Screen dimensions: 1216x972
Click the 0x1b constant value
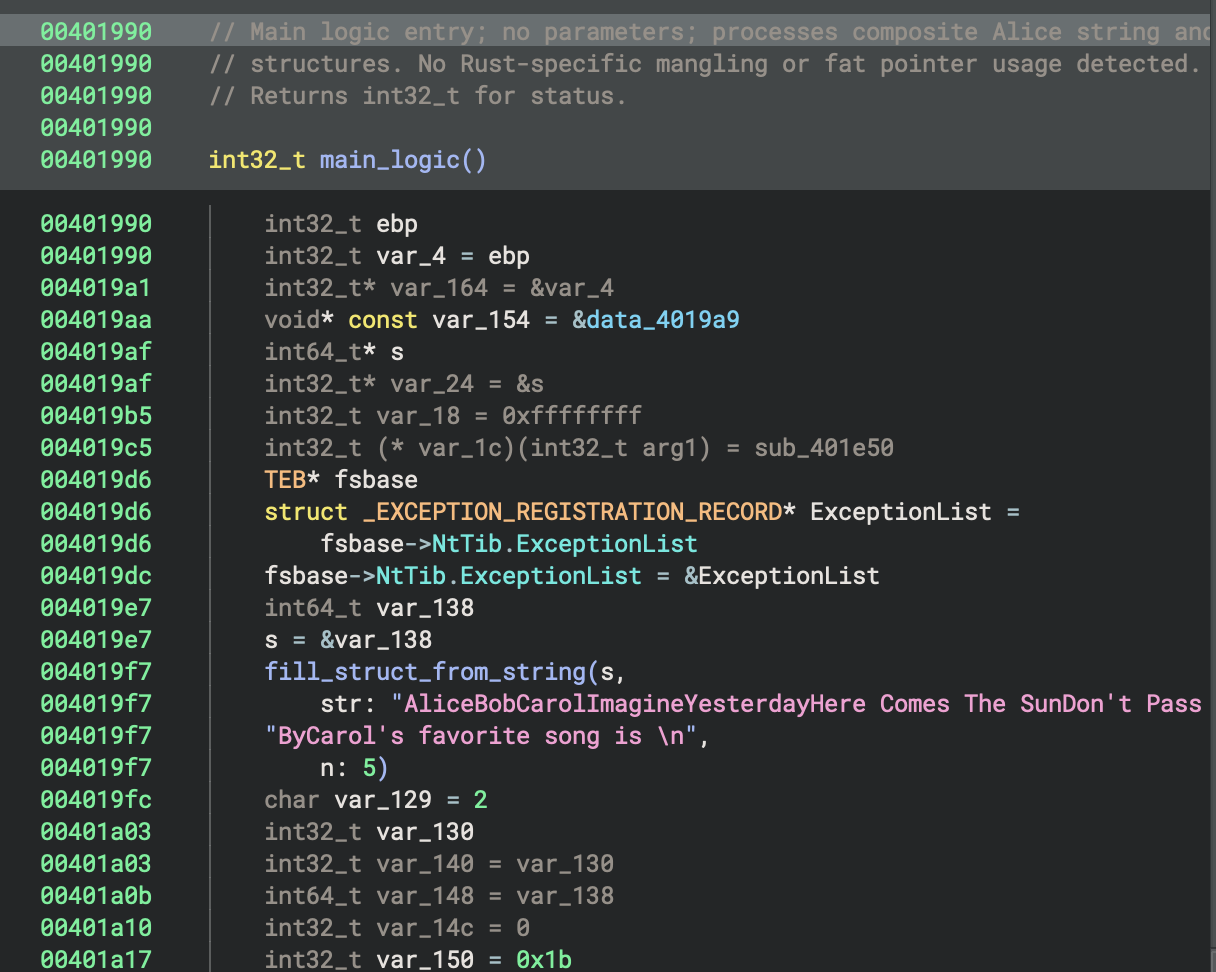pyautogui.click(x=543, y=960)
